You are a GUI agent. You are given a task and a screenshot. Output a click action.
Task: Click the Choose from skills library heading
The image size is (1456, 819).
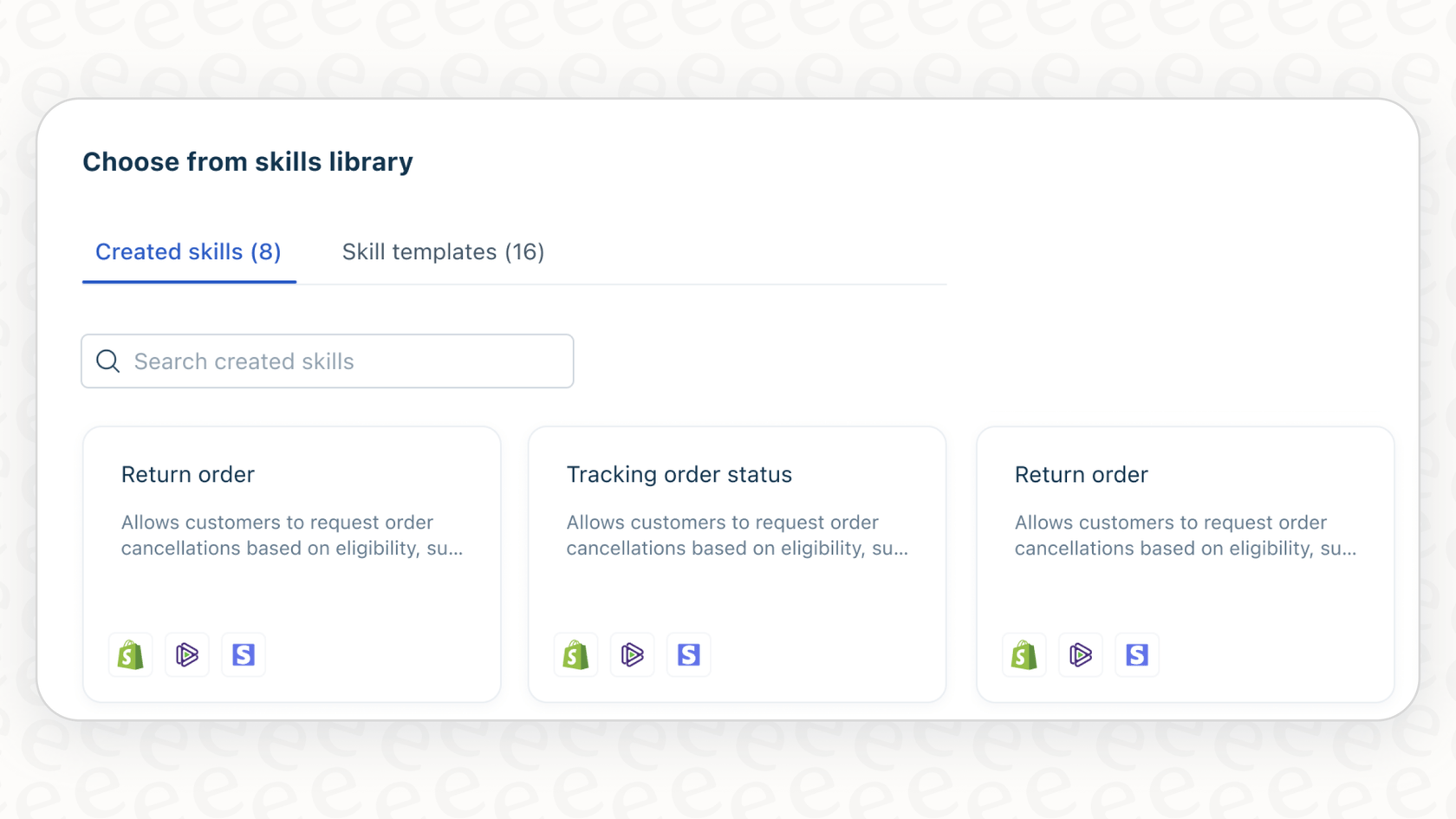(x=248, y=161)
